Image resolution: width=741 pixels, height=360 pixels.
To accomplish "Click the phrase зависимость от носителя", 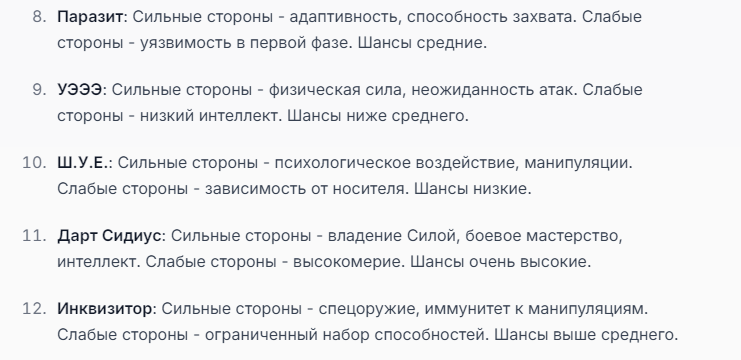I will [307, 189].
